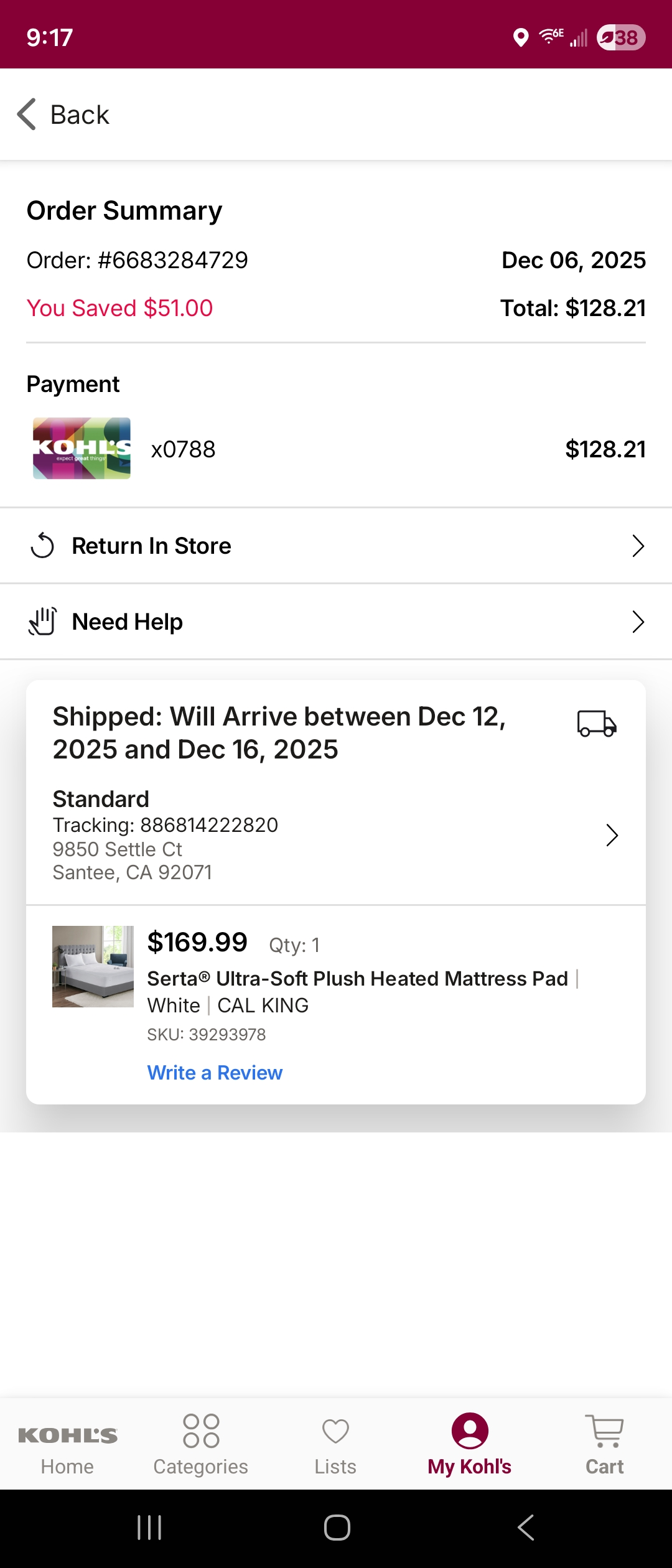Open the Lists heart icon

pyautogui.click(x=335, y=1431)
